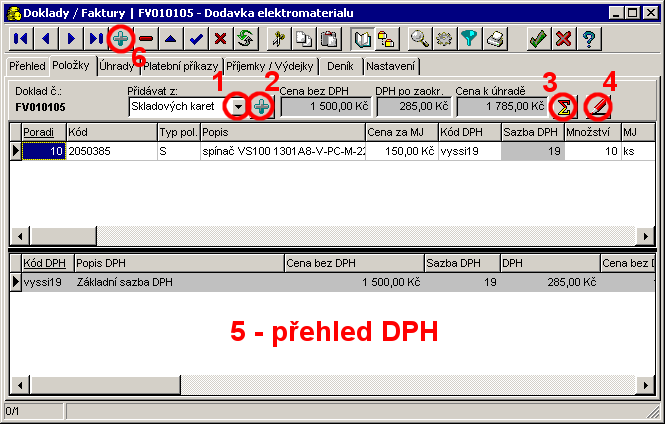Click the printer icon in toolbar
The image size is (665, 424).
tap(496, 39)
